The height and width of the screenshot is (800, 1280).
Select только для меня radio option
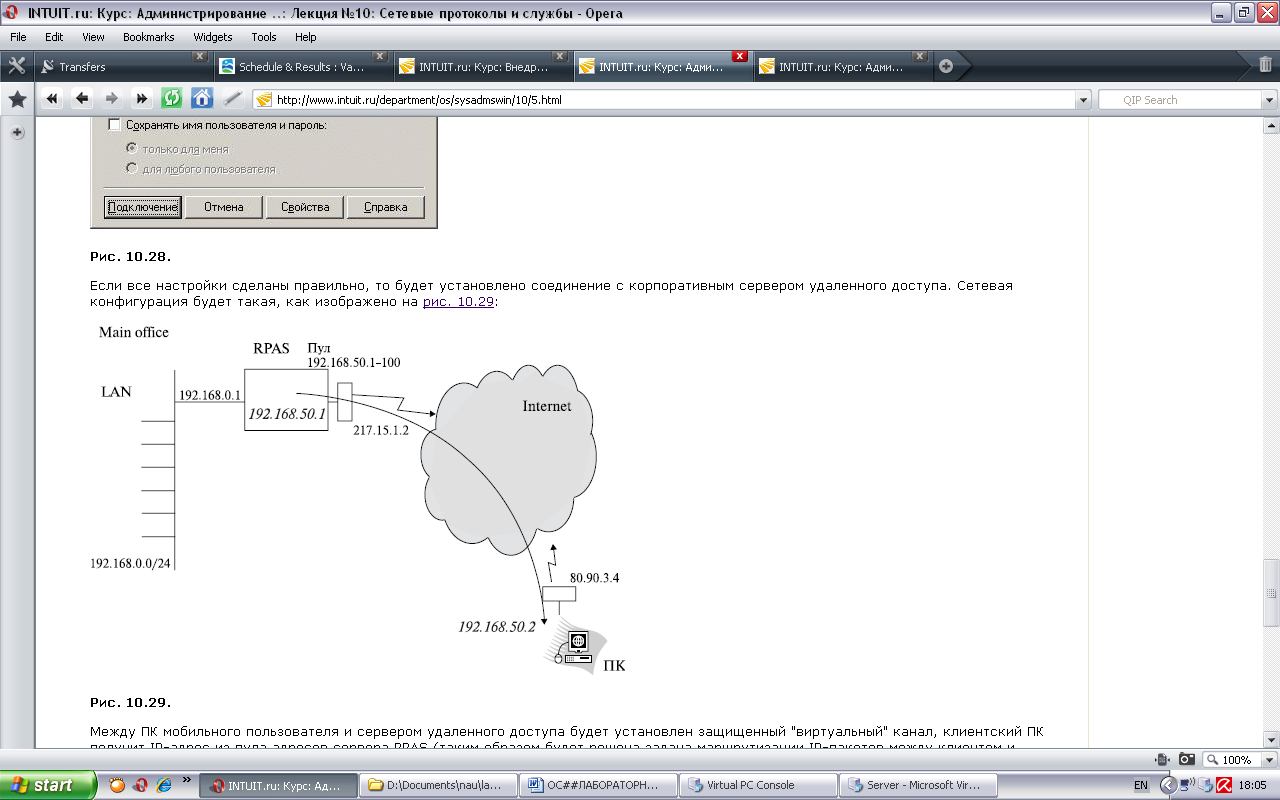131,148
